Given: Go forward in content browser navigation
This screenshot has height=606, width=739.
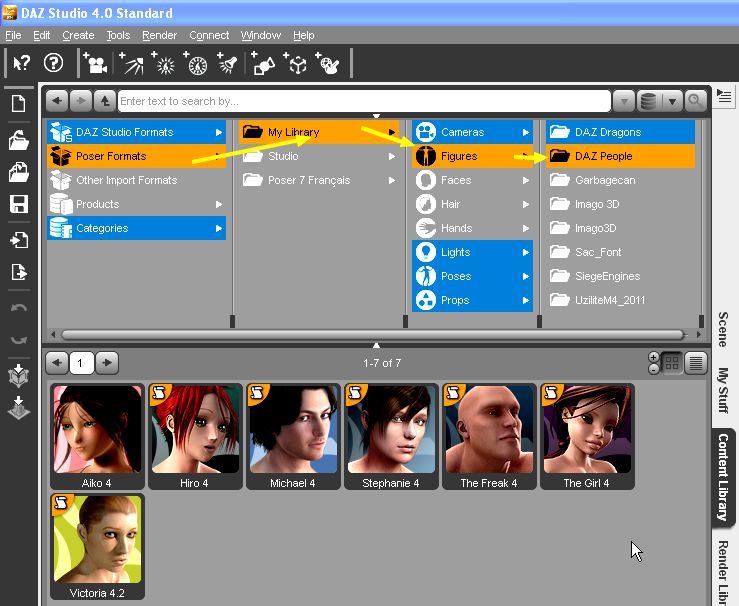Looking at the screenshot, I should click(81, 100).
